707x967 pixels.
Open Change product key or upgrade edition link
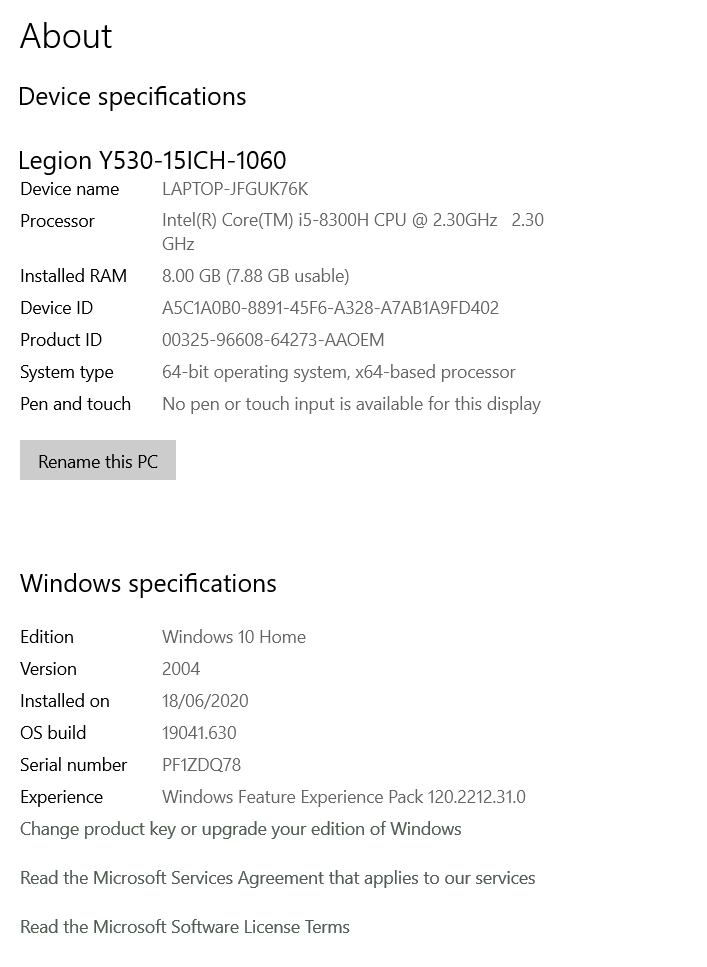pos(241,829)
